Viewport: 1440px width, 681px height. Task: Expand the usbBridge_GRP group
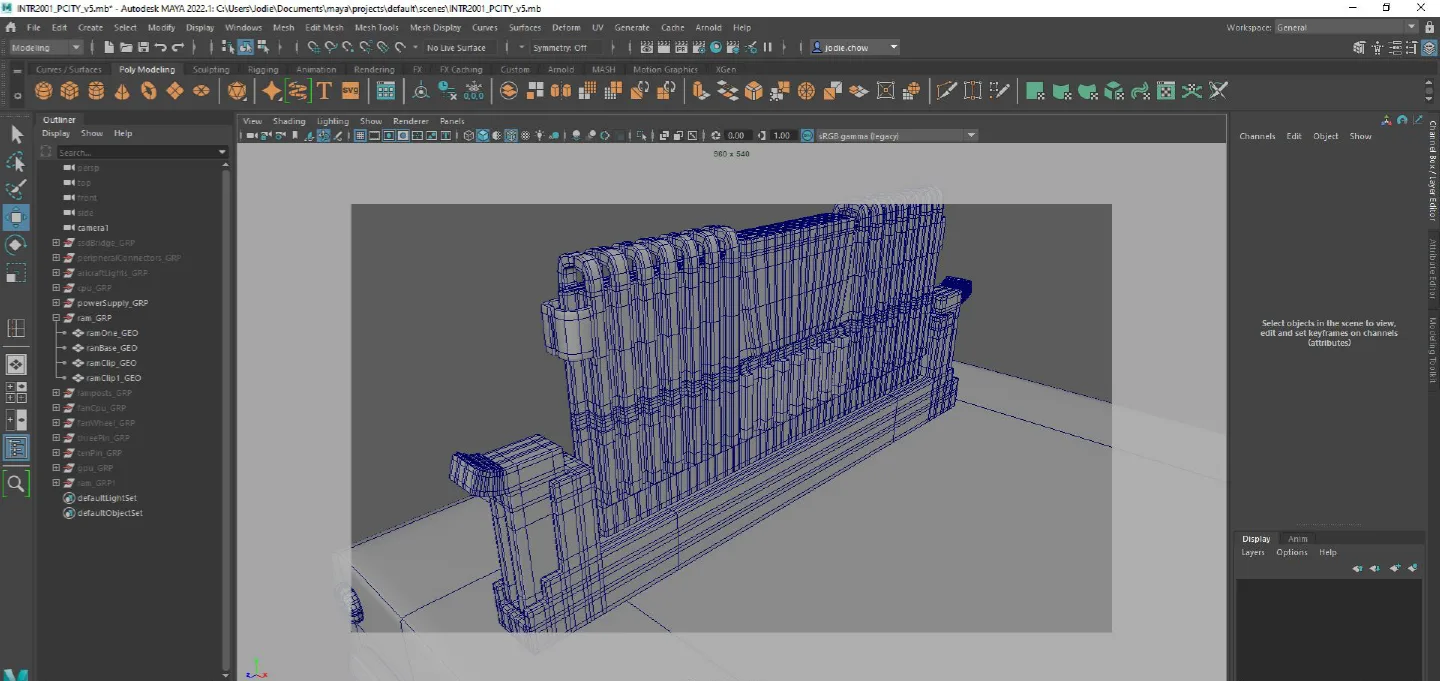pyautogui.click(x=56, y=243)
